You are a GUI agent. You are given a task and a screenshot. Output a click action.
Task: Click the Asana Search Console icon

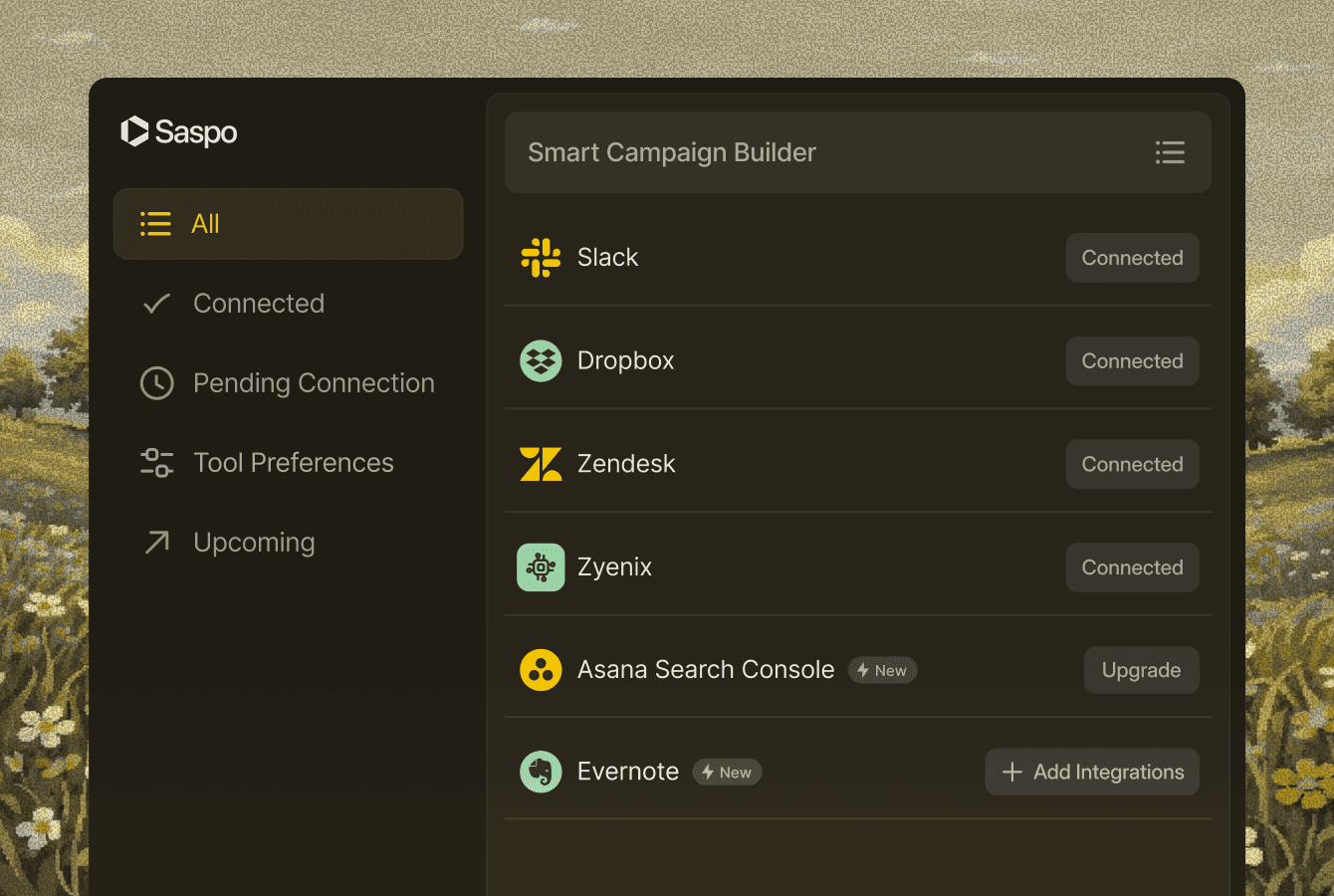(541, 669)
